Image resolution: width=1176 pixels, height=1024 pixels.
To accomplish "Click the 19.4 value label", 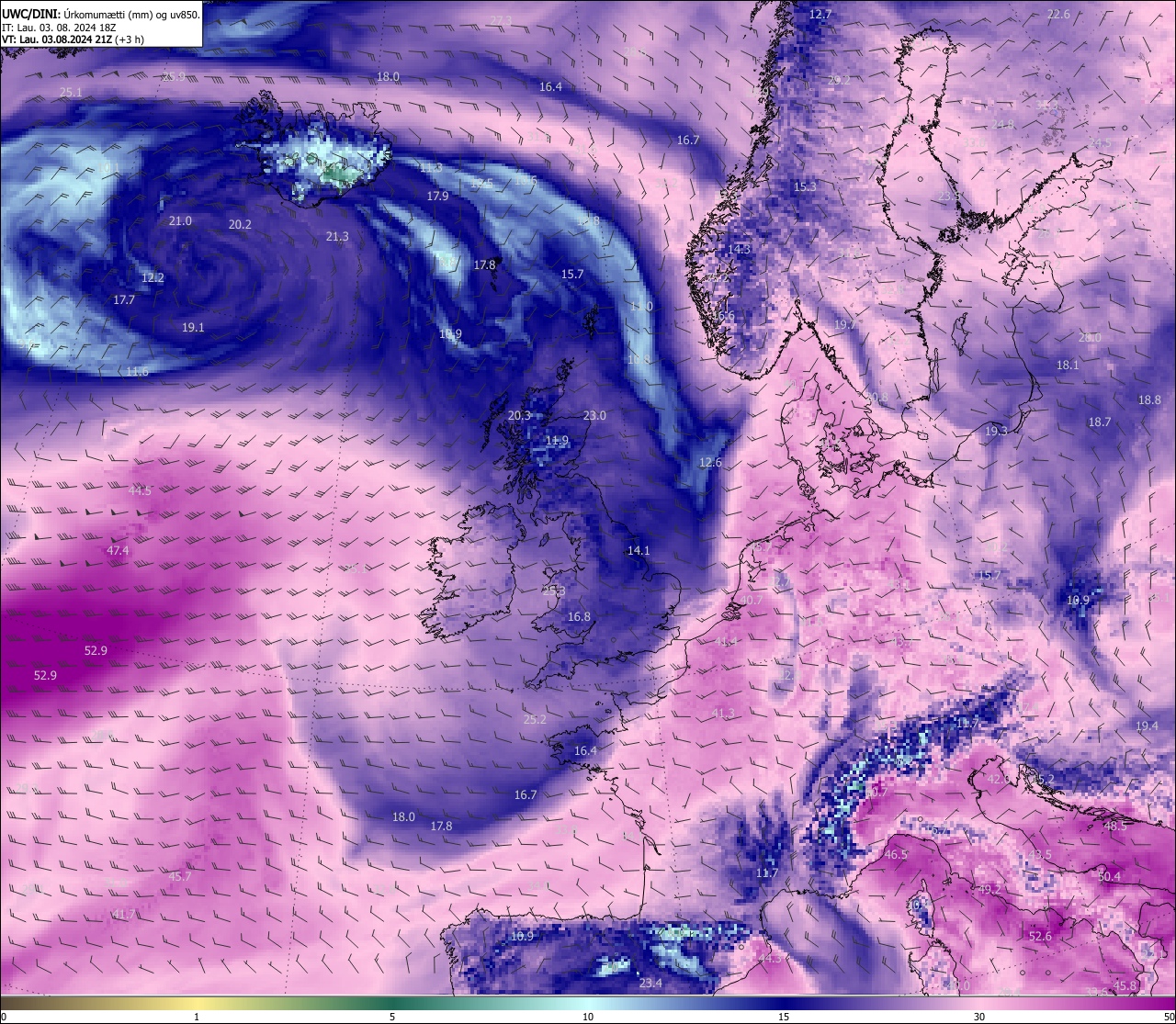I will [1147, 726].
